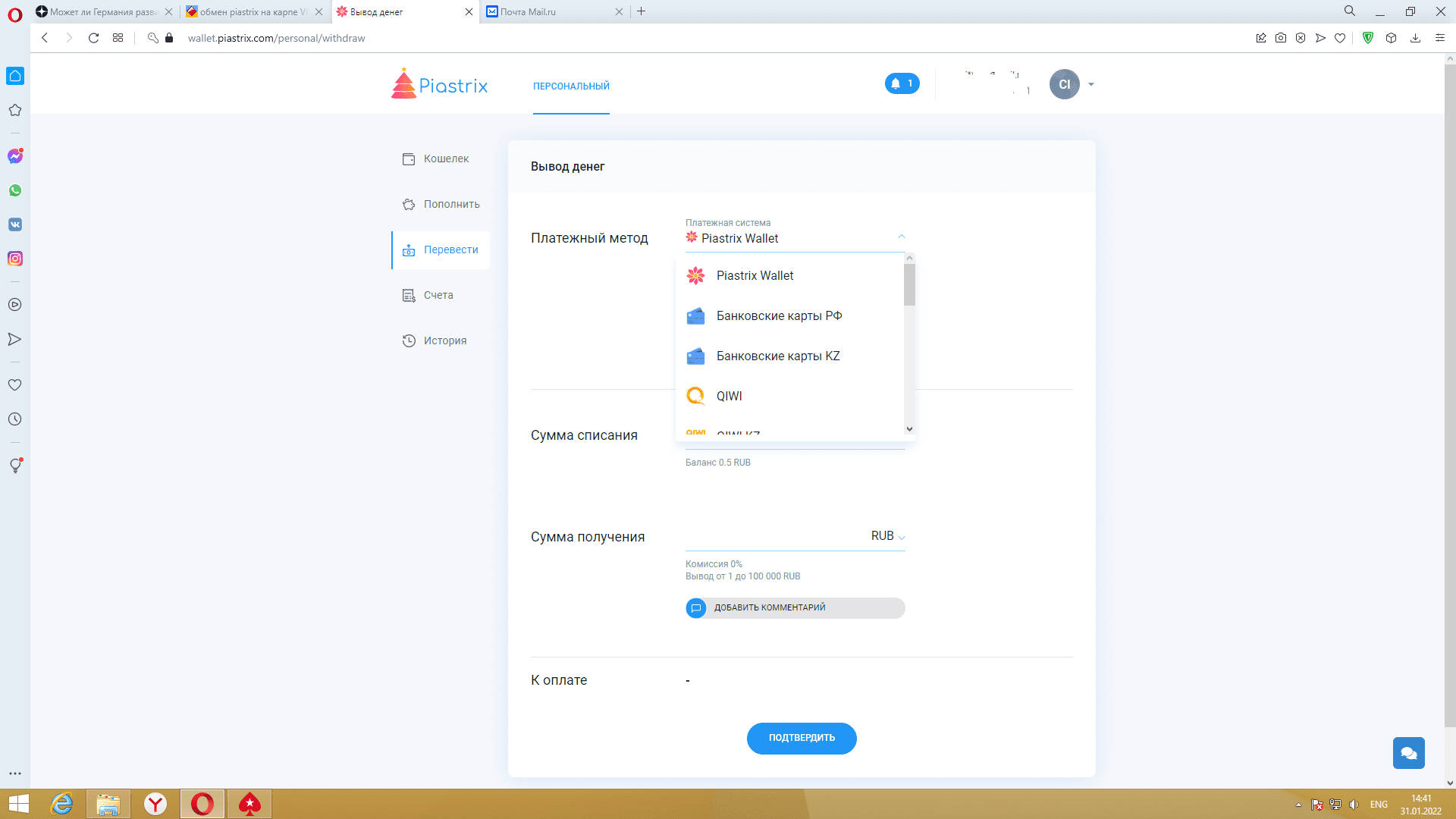The height and width of the screenshot is (819, 1456).
Task: Click the CI user avatar
Action: pos(1064,84)
